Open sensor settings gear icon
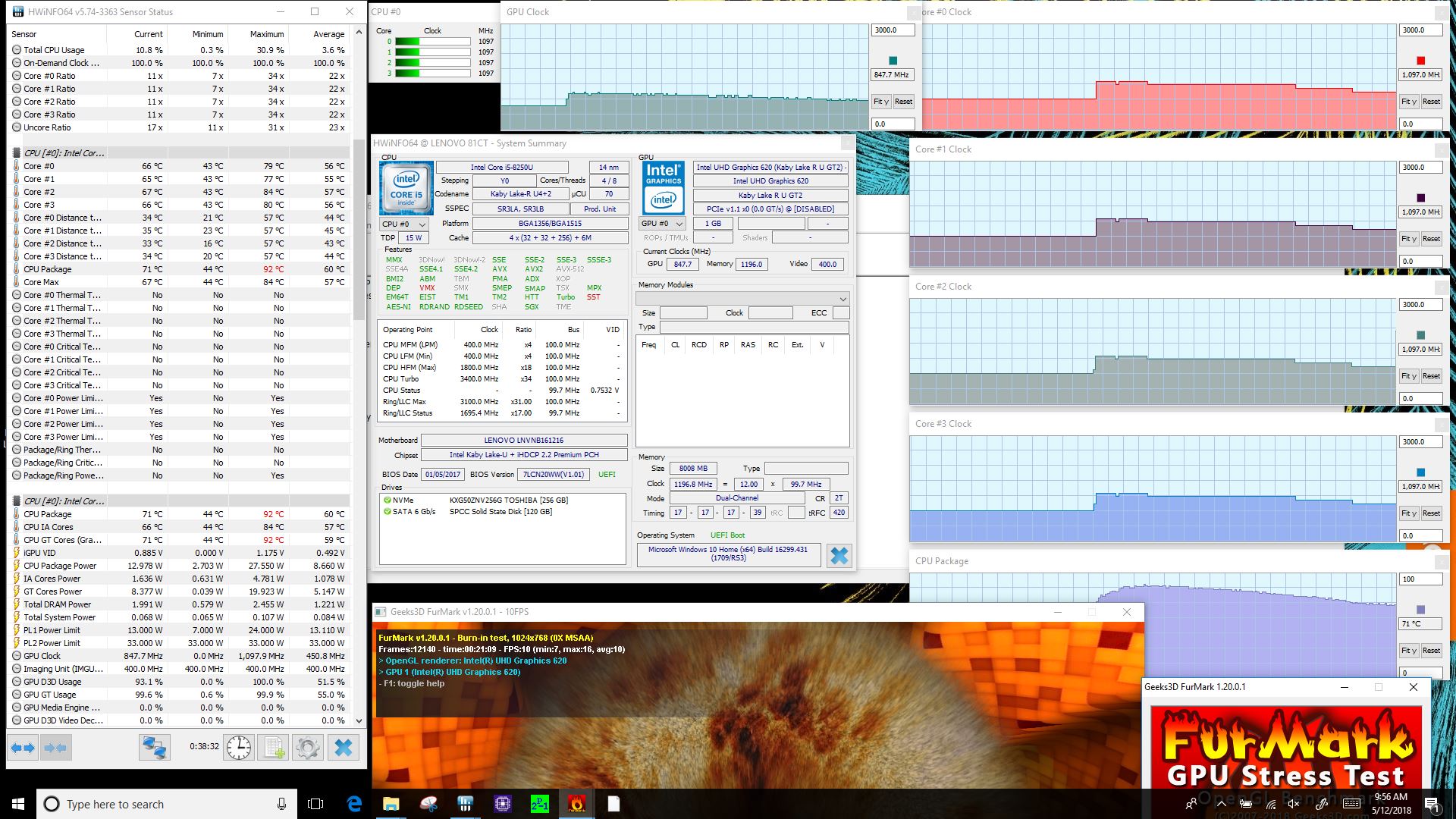 [307, 748]
